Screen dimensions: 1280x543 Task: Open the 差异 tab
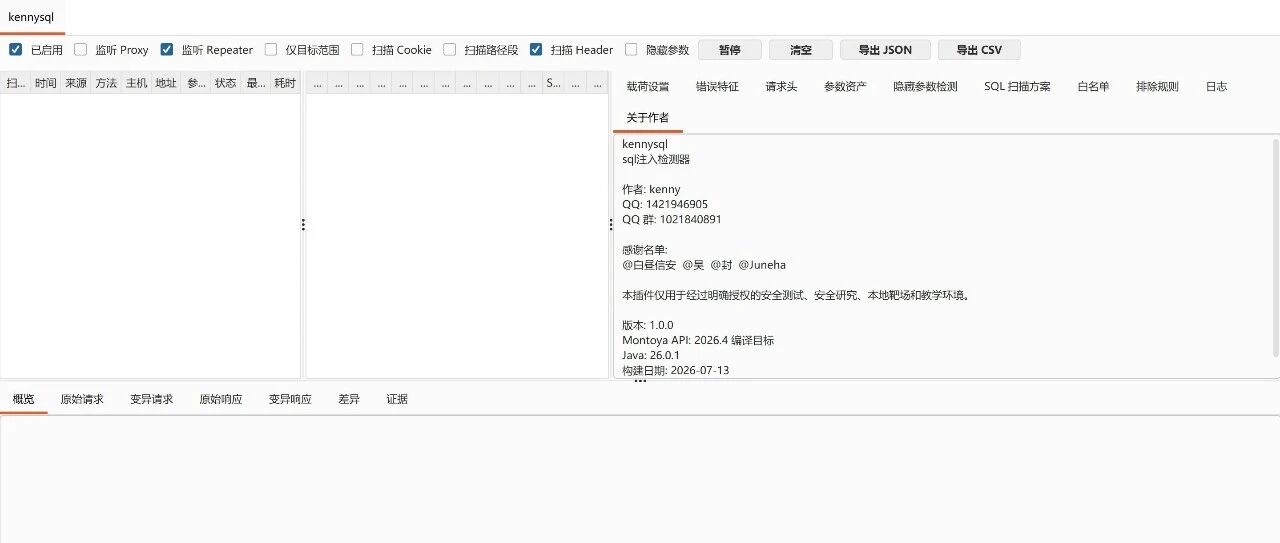tap(349, 399)
